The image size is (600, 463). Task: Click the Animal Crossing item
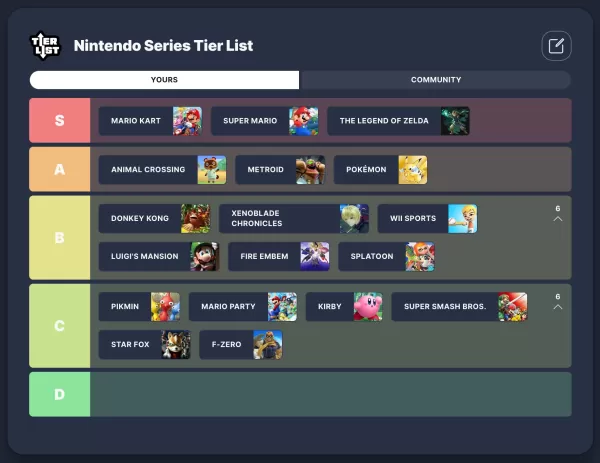(162, 170)
